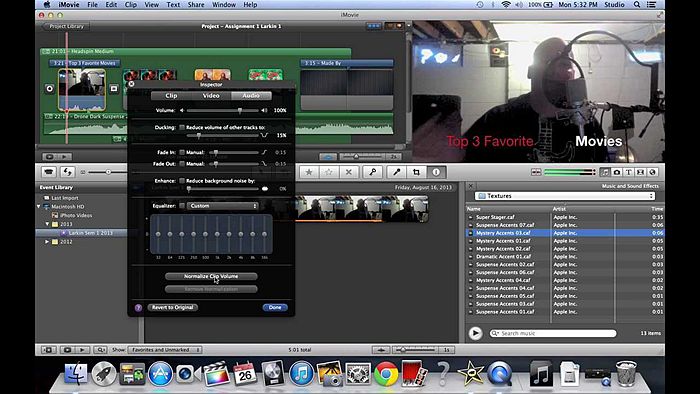The image size is (700, 394).
Task: Select Super Stager.caf in sound list
Action: click(565, 217)
